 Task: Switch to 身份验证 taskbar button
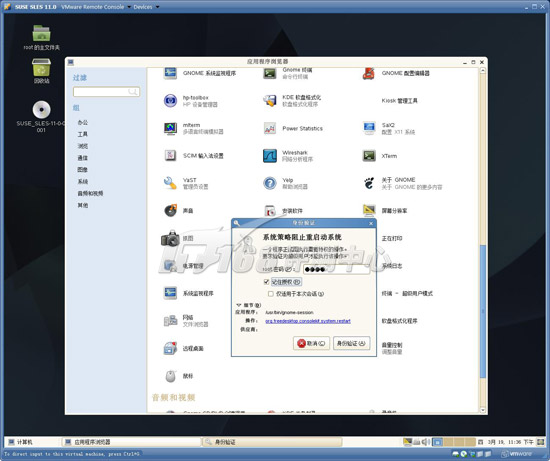tap(272, 442)
